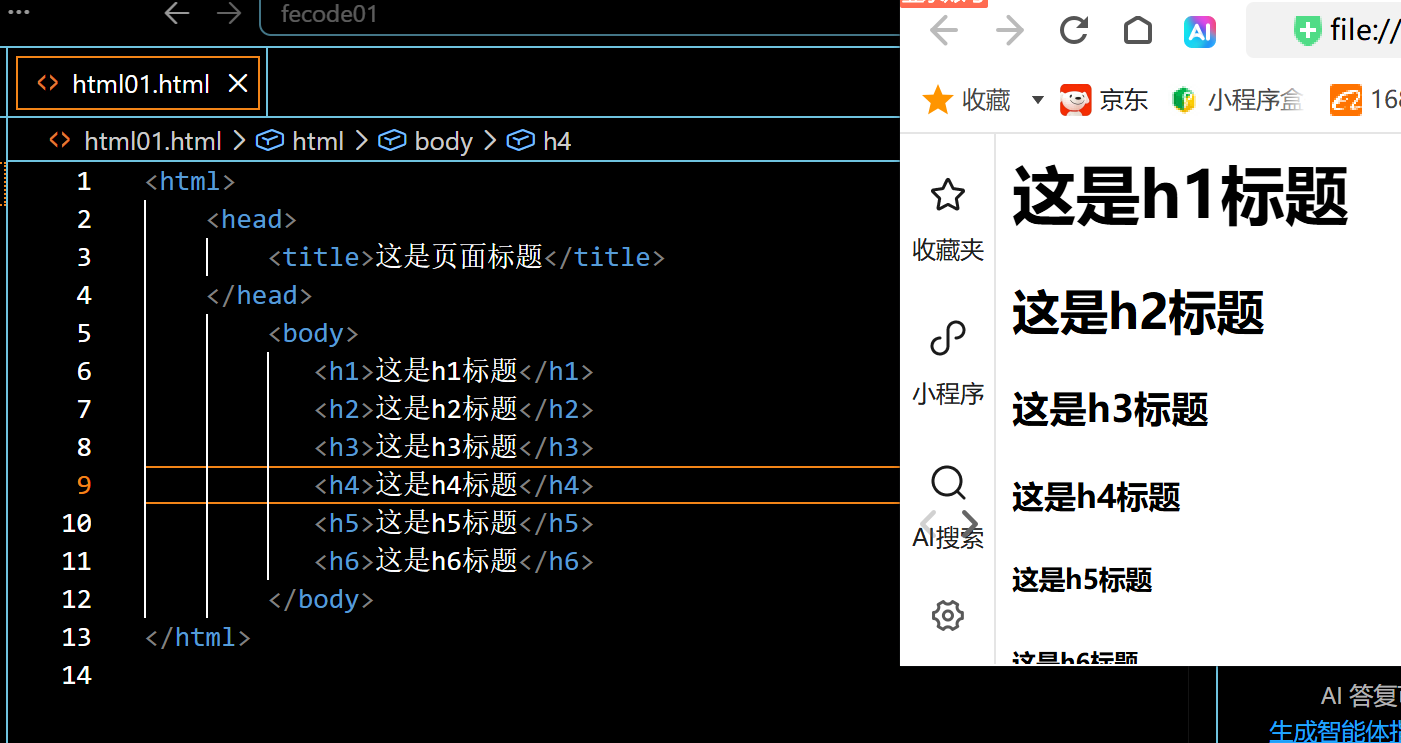Viewport: 1401px width, 743px height.
Task: Select the html01.html editor tab
Action: coord(138,83)
